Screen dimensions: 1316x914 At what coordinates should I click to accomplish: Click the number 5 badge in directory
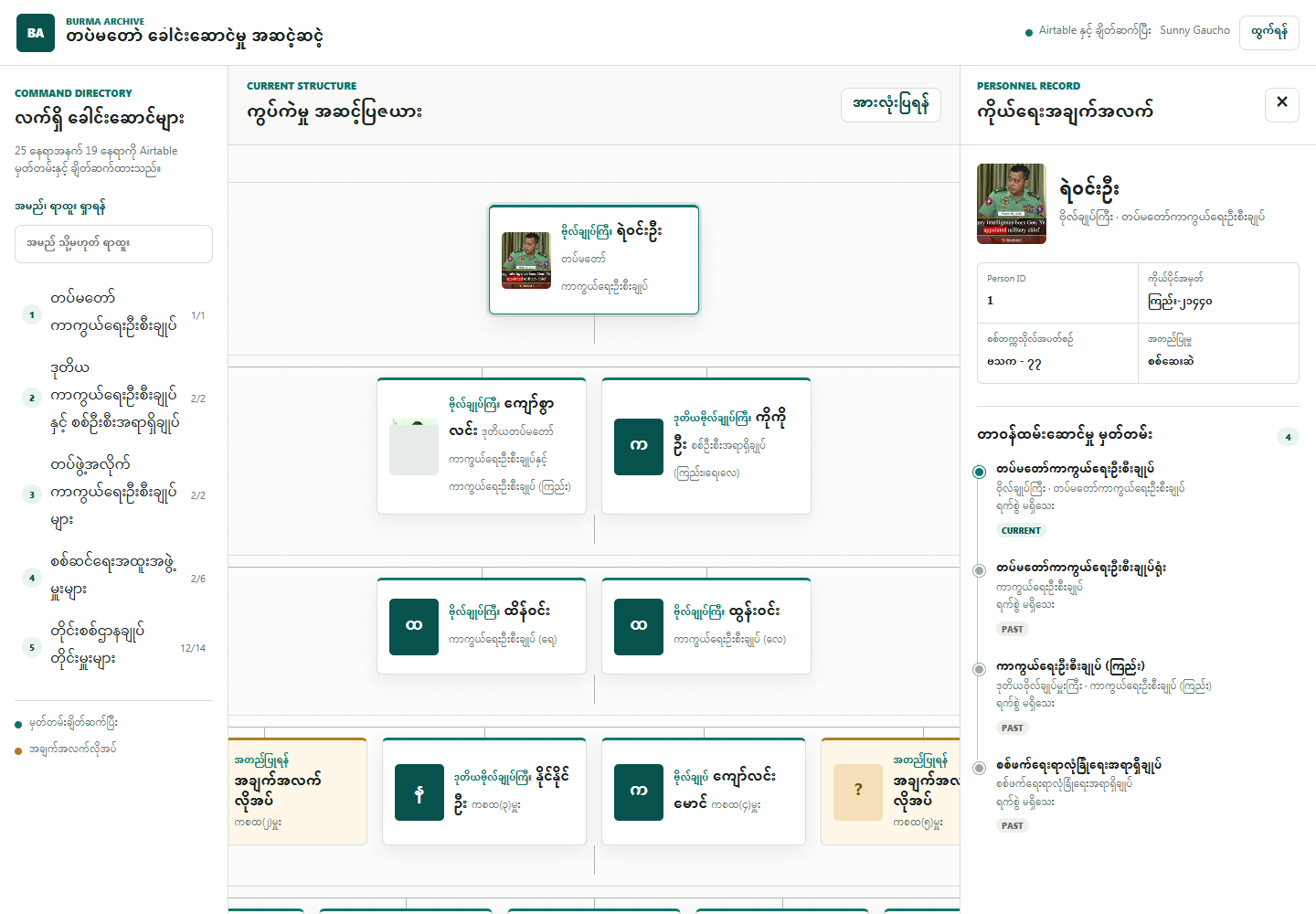(x=32, y=647)
